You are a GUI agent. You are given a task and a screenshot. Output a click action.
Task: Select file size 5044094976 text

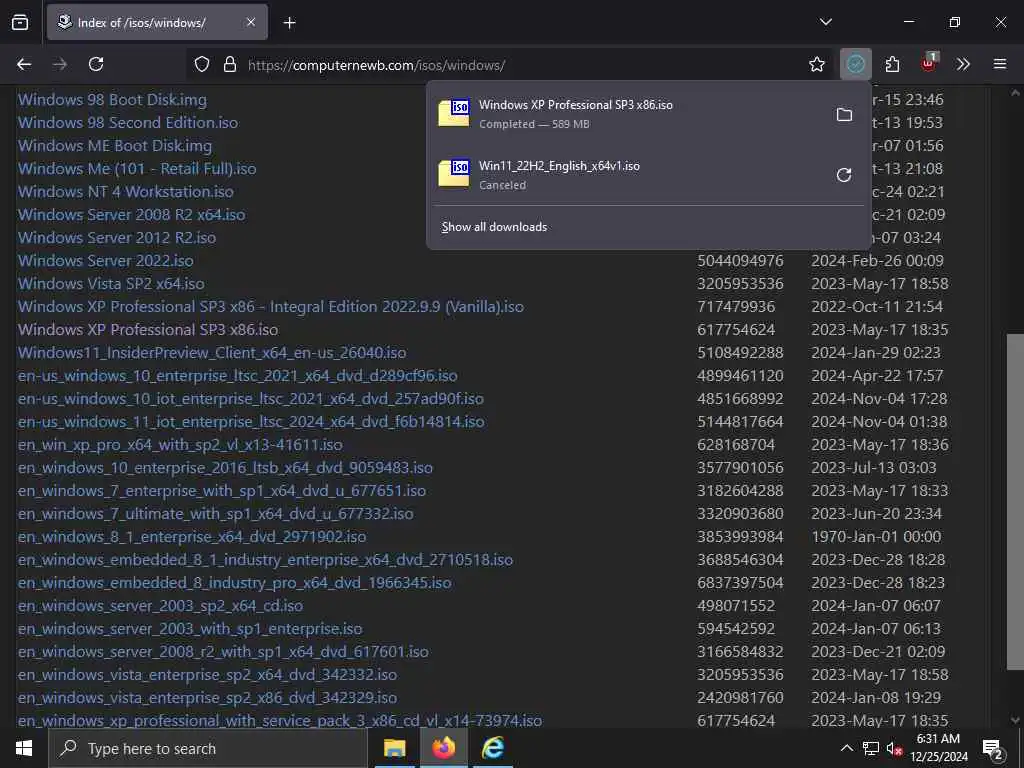click(x=740, y=261)
